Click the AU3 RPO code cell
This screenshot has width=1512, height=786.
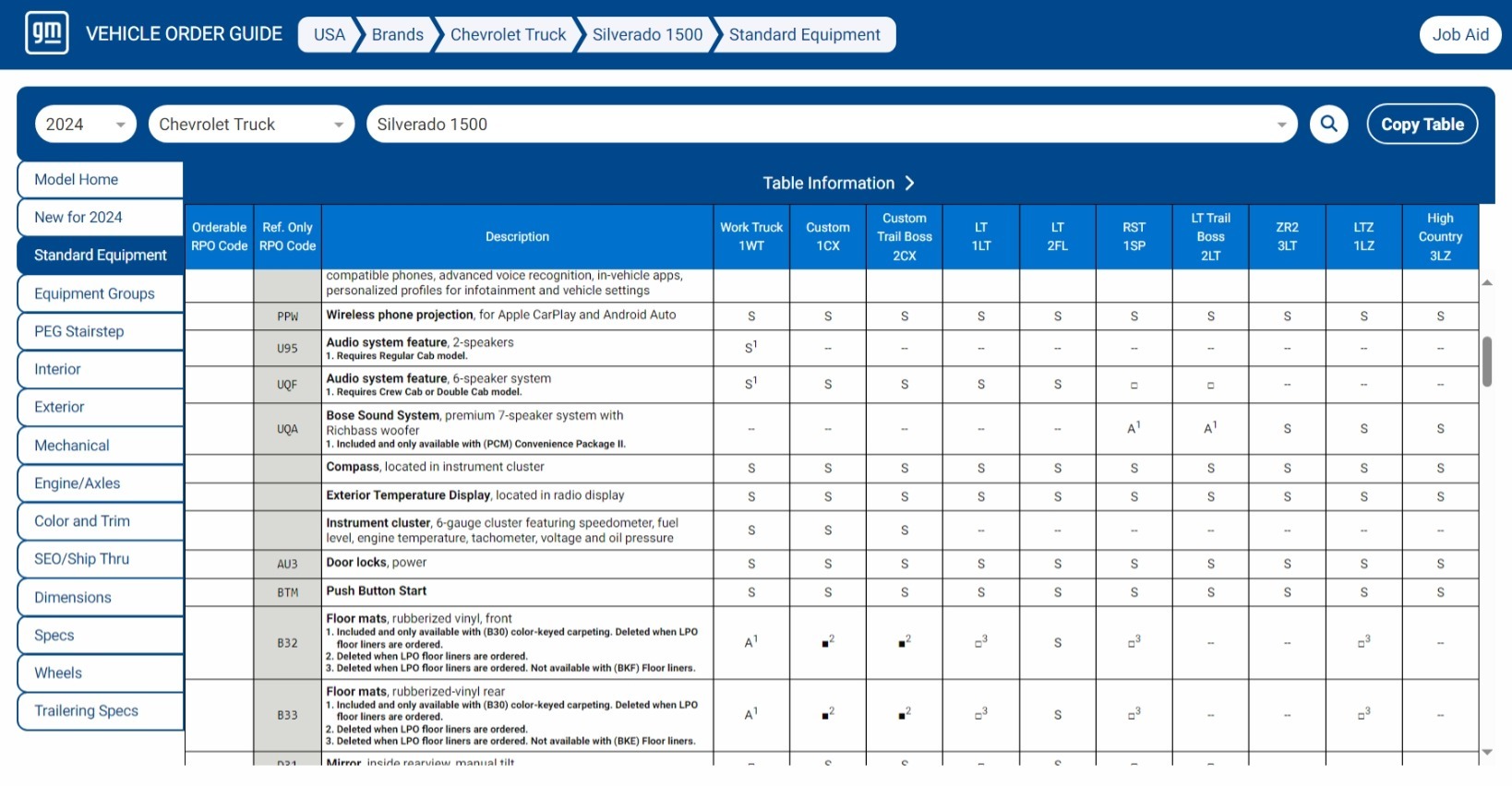288,564
